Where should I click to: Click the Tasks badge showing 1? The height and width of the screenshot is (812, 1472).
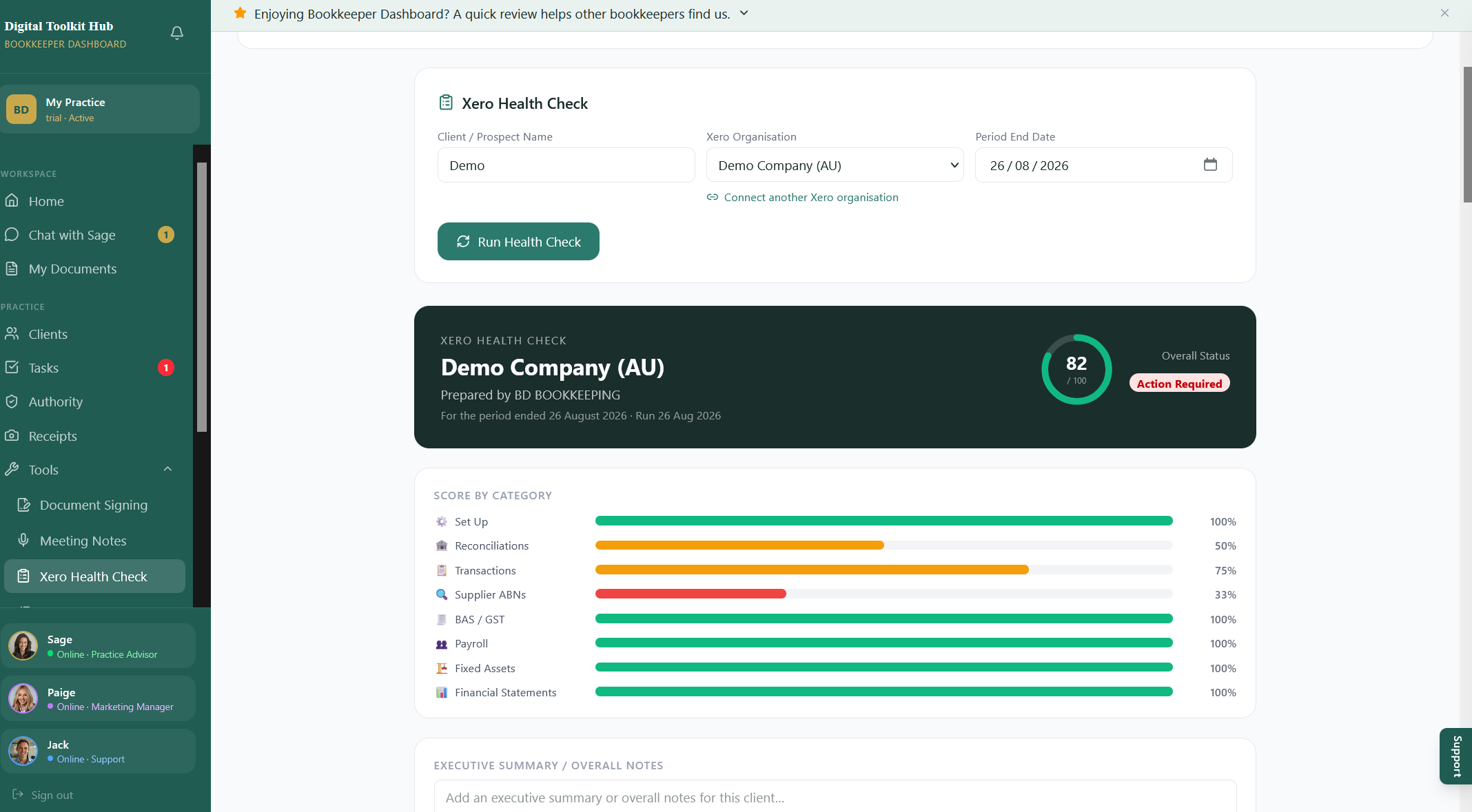click(166, 368)
